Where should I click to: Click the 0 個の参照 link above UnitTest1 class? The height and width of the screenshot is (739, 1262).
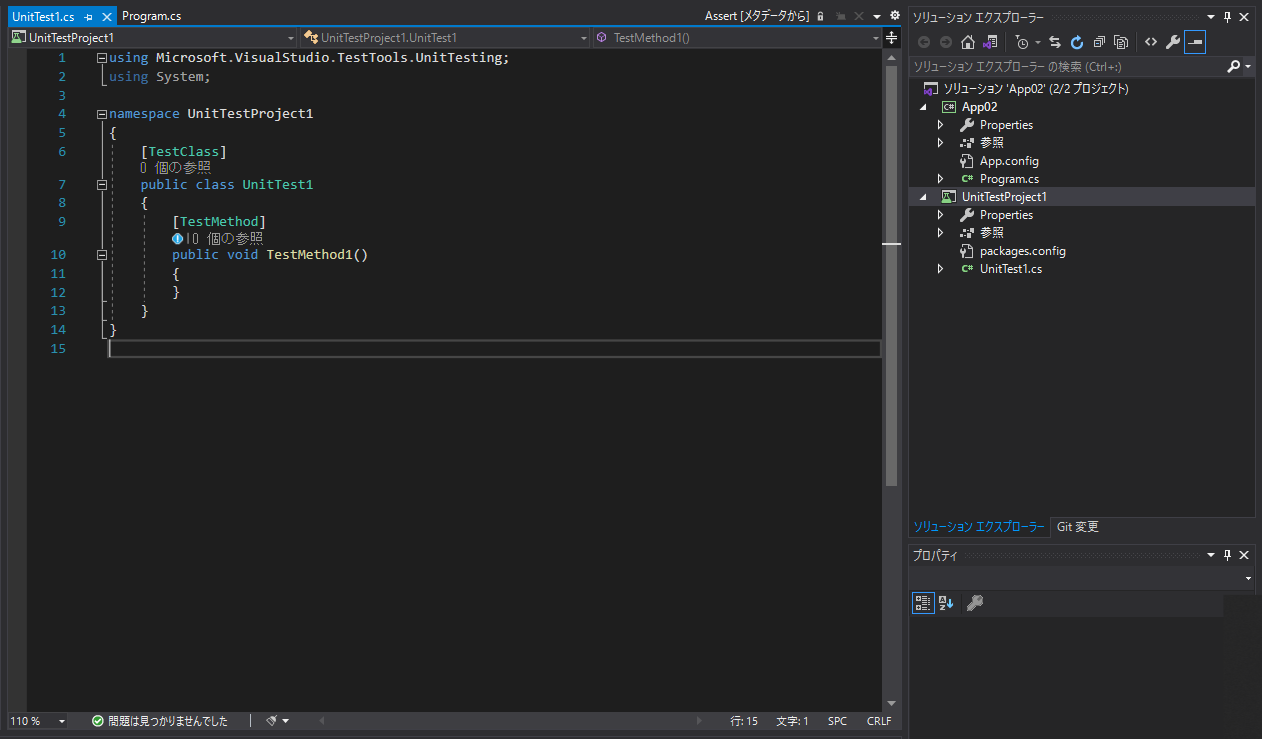[176, 168]
